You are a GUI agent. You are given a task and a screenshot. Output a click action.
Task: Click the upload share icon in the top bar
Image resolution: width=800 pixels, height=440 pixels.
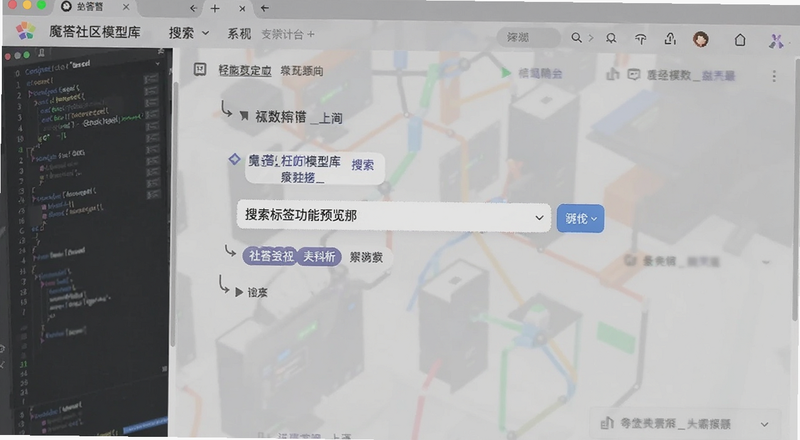(x=670, y=38)
